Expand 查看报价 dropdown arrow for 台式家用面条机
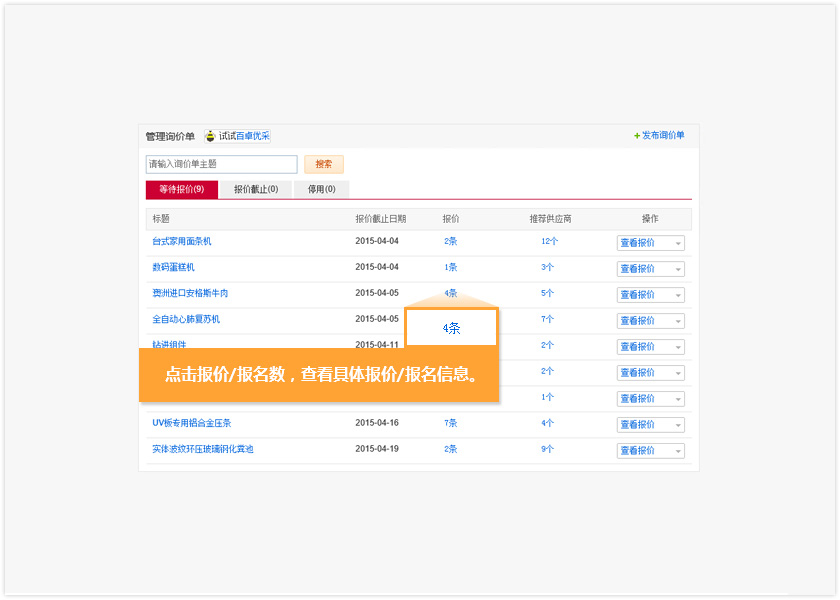This screenshot has width=840, height=600. coord(678,243)
